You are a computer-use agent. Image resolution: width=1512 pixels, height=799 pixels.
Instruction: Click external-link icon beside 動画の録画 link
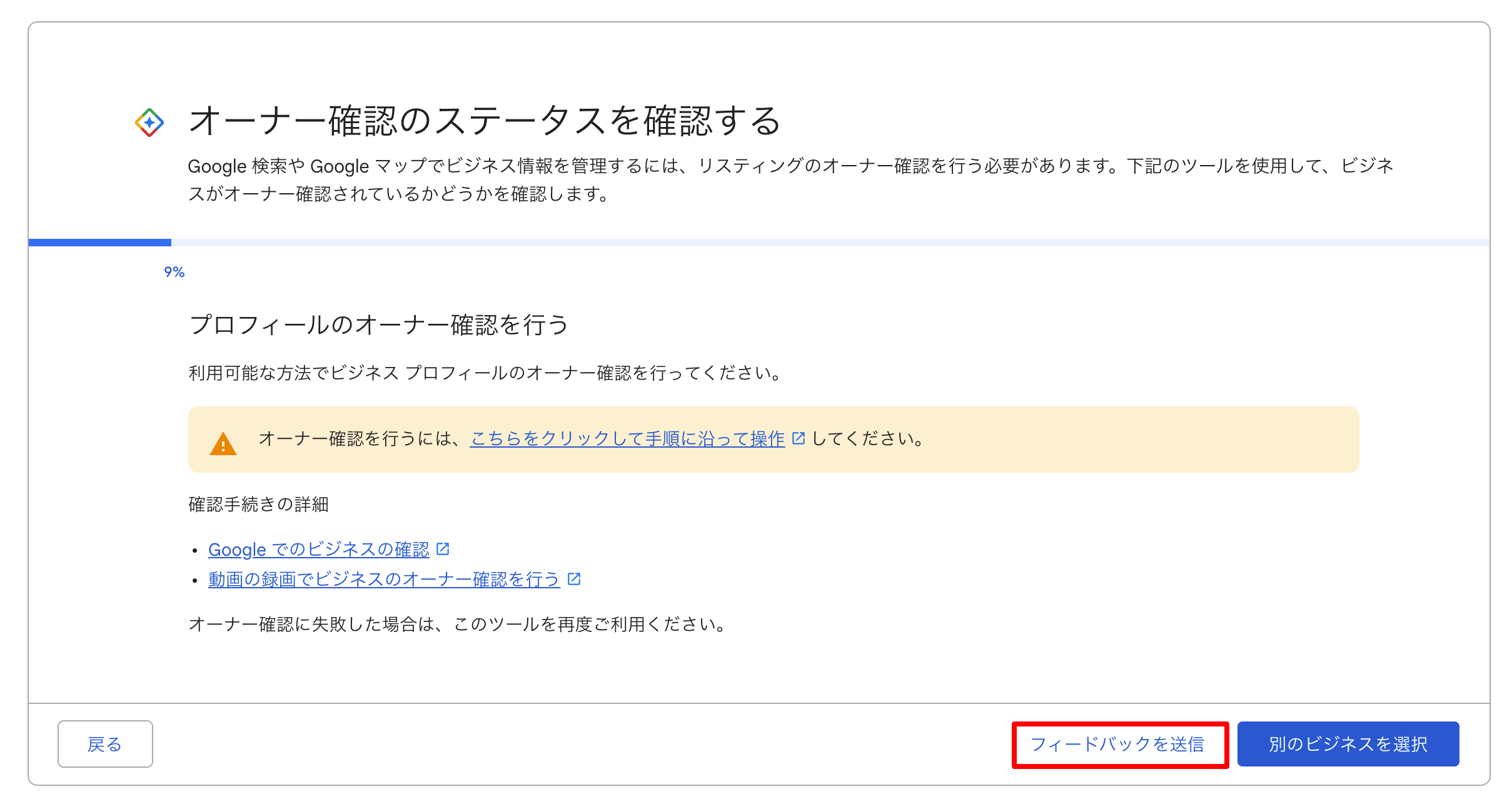pos(574,579)
